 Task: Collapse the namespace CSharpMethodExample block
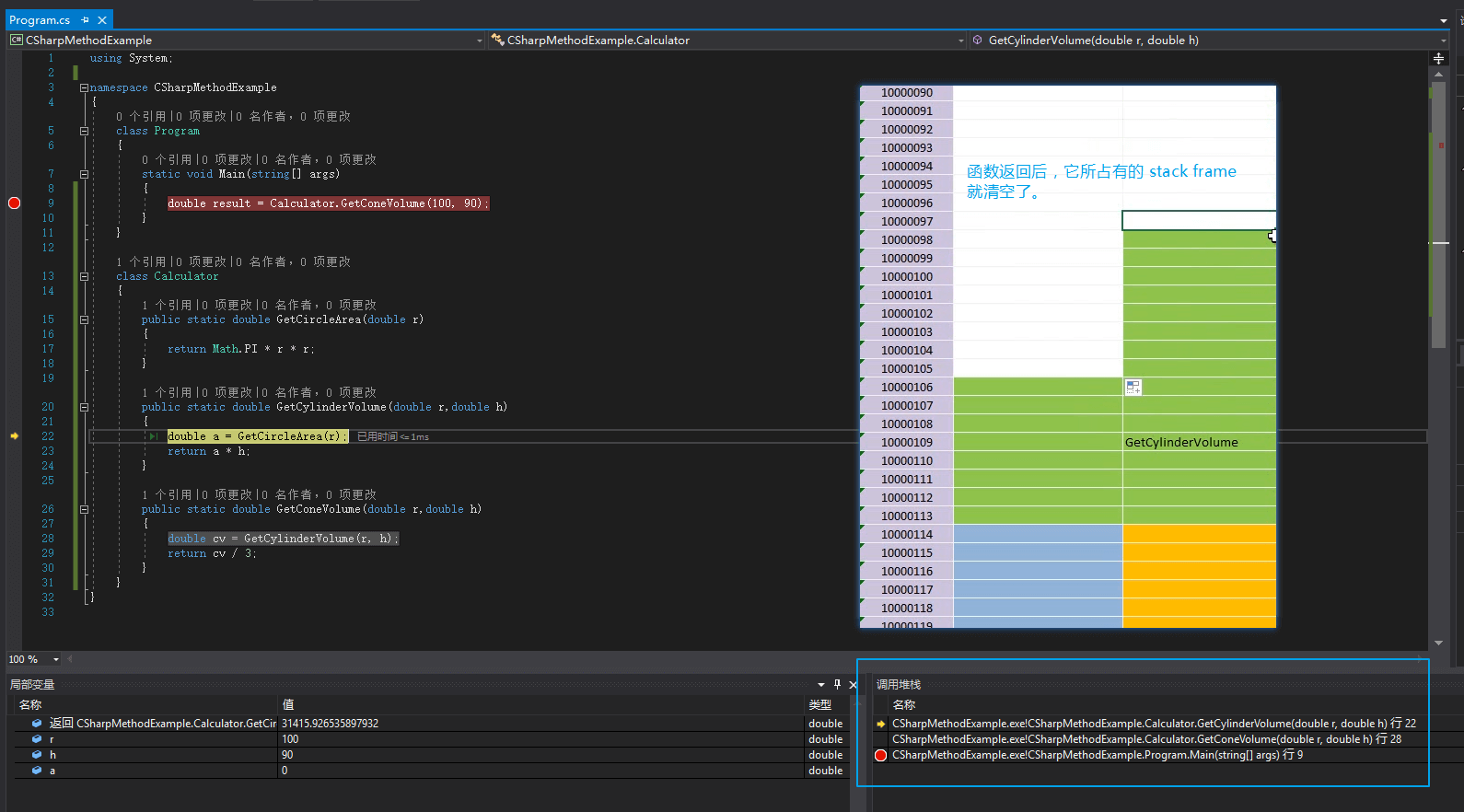[x=84, y=87]
